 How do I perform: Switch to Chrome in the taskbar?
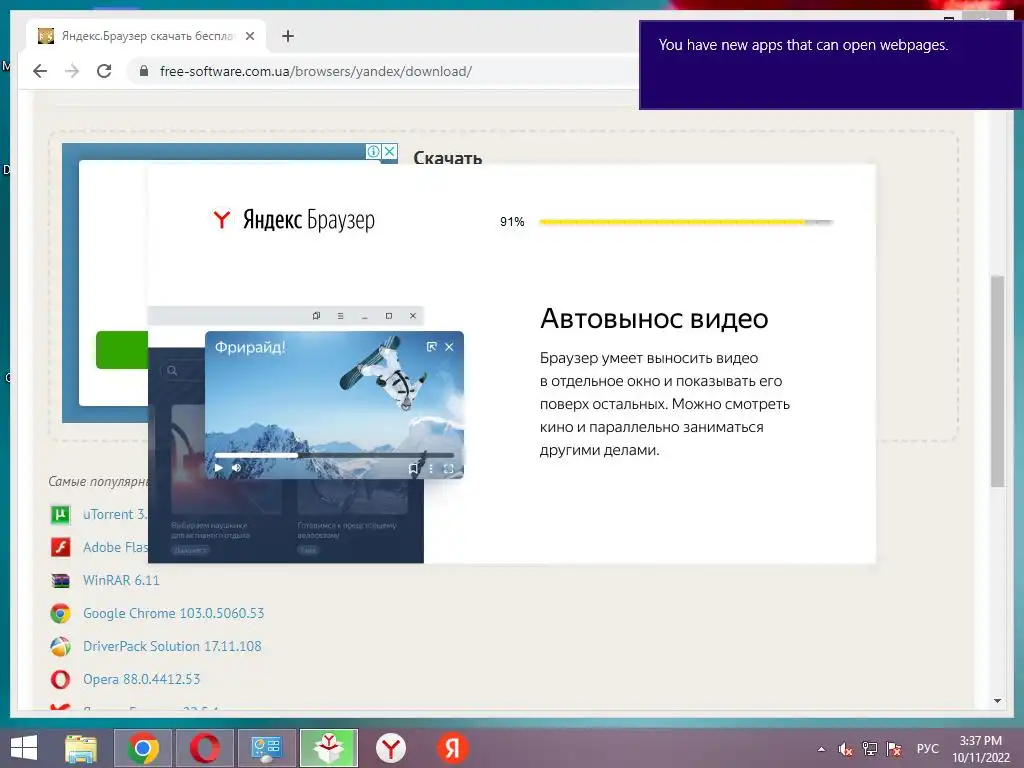point(143,748)
